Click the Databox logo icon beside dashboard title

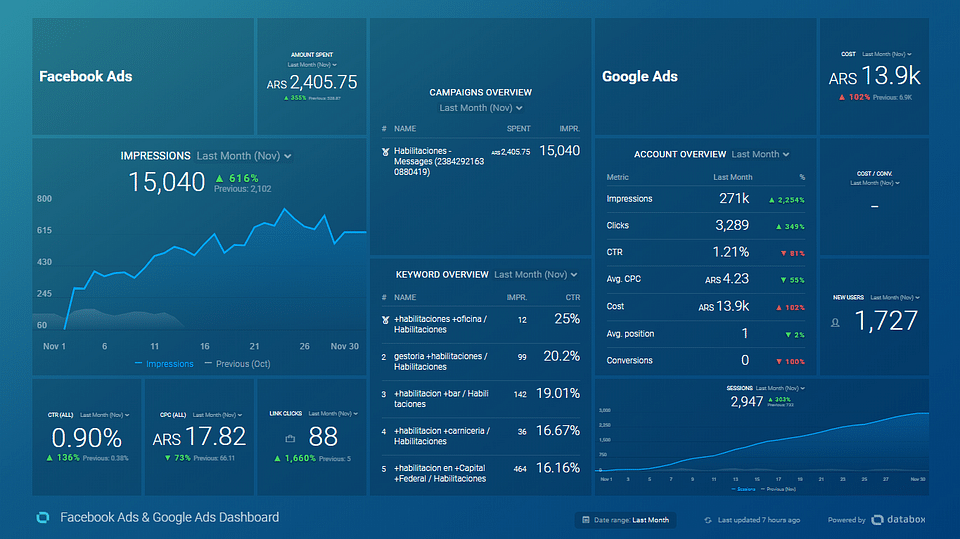[43, 518]
